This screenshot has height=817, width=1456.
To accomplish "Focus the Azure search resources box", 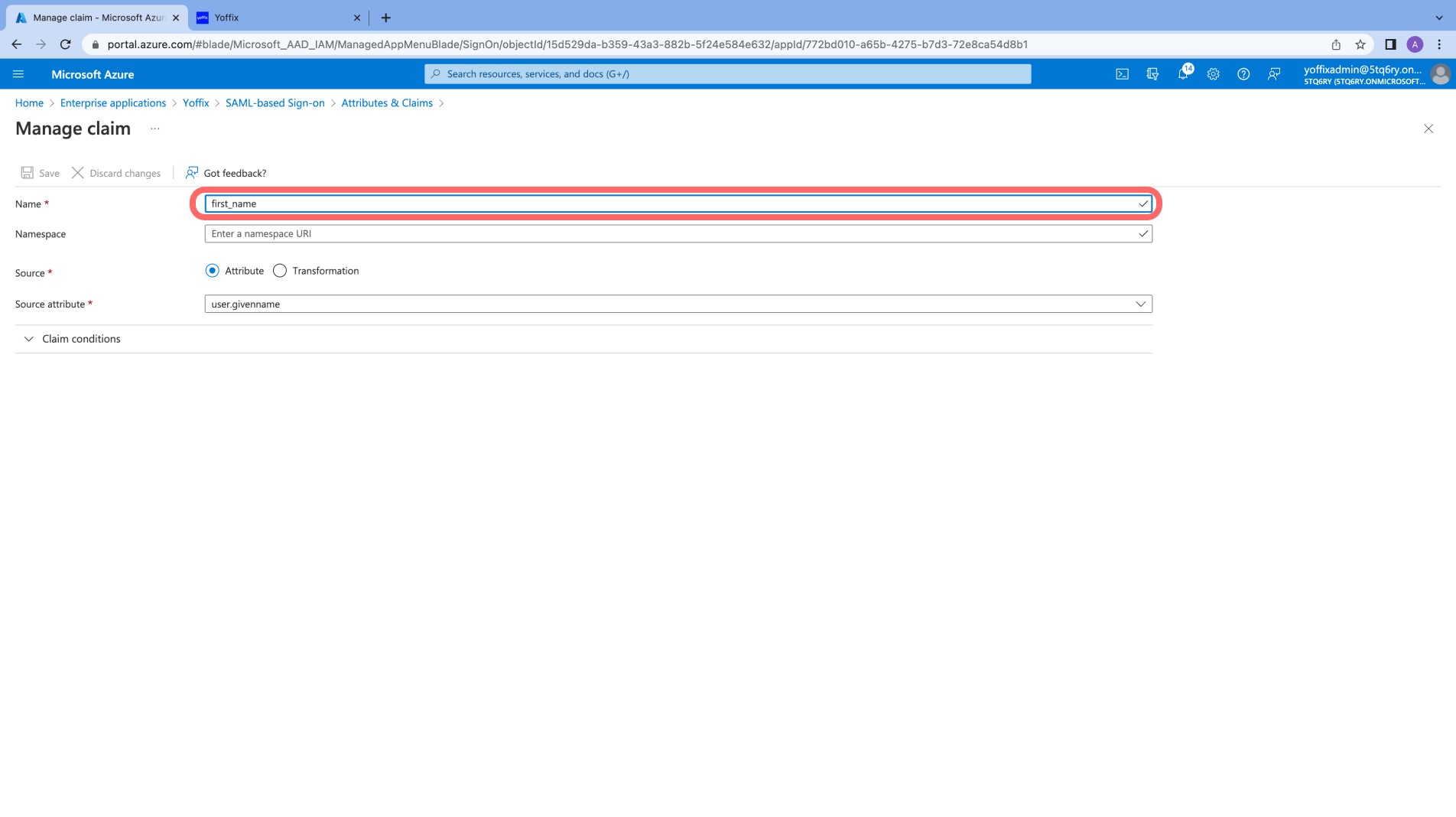I will (727, 74).
